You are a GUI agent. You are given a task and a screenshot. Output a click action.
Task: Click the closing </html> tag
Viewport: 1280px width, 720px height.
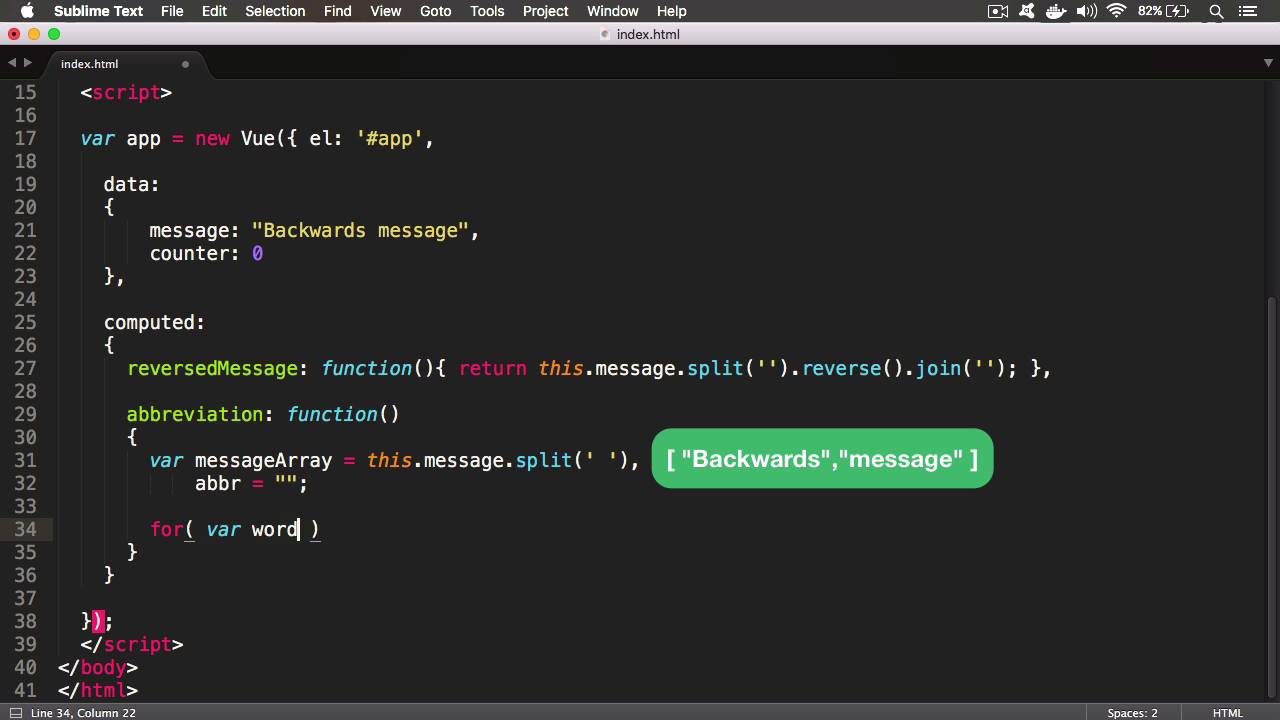pos(98,690)
